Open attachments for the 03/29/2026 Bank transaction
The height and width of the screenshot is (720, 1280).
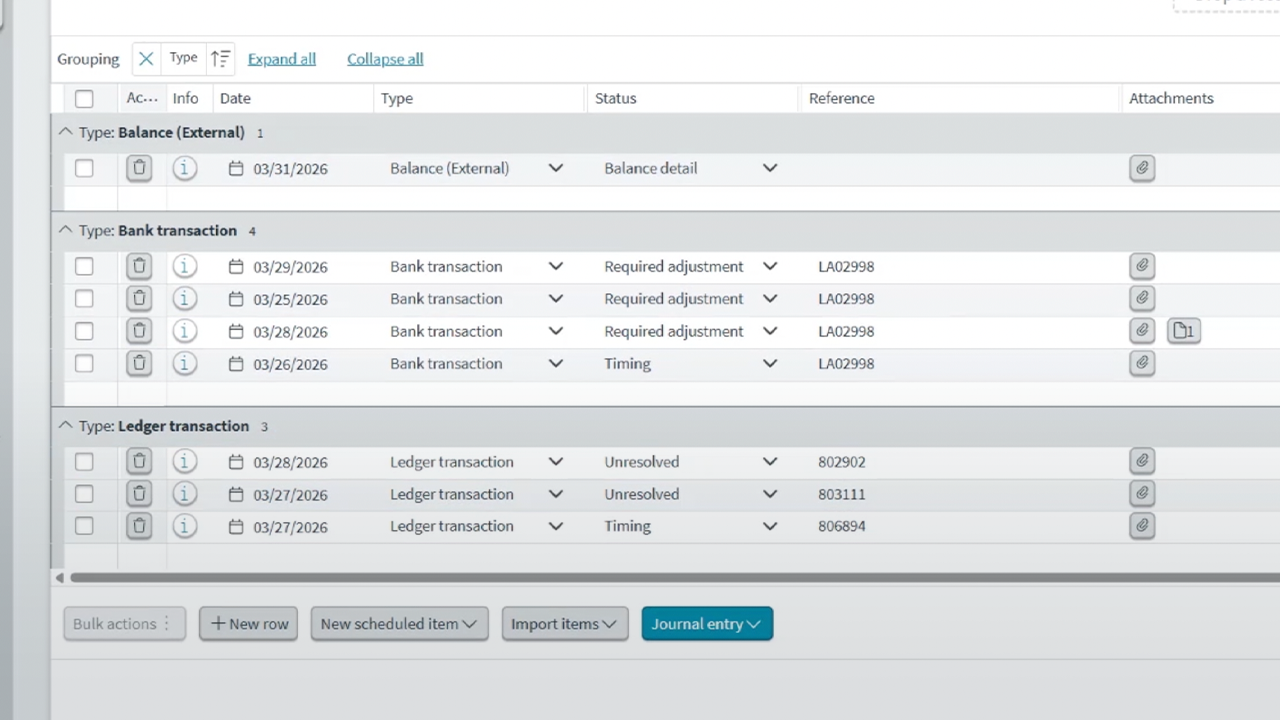pos(1142,266)
